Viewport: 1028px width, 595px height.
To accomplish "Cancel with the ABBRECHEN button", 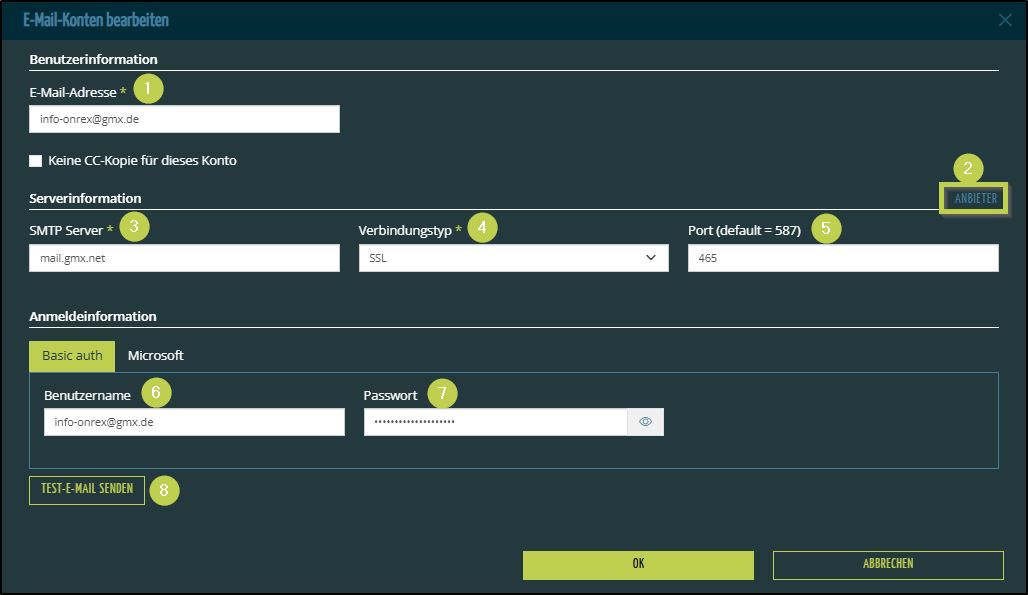I will pos(887,564).
